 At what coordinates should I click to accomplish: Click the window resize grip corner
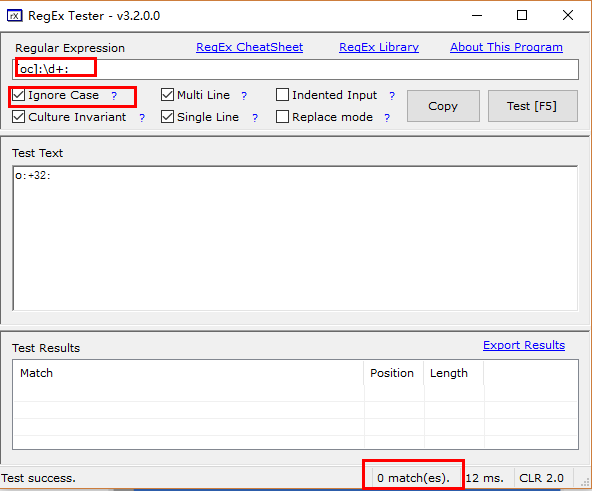586,482
